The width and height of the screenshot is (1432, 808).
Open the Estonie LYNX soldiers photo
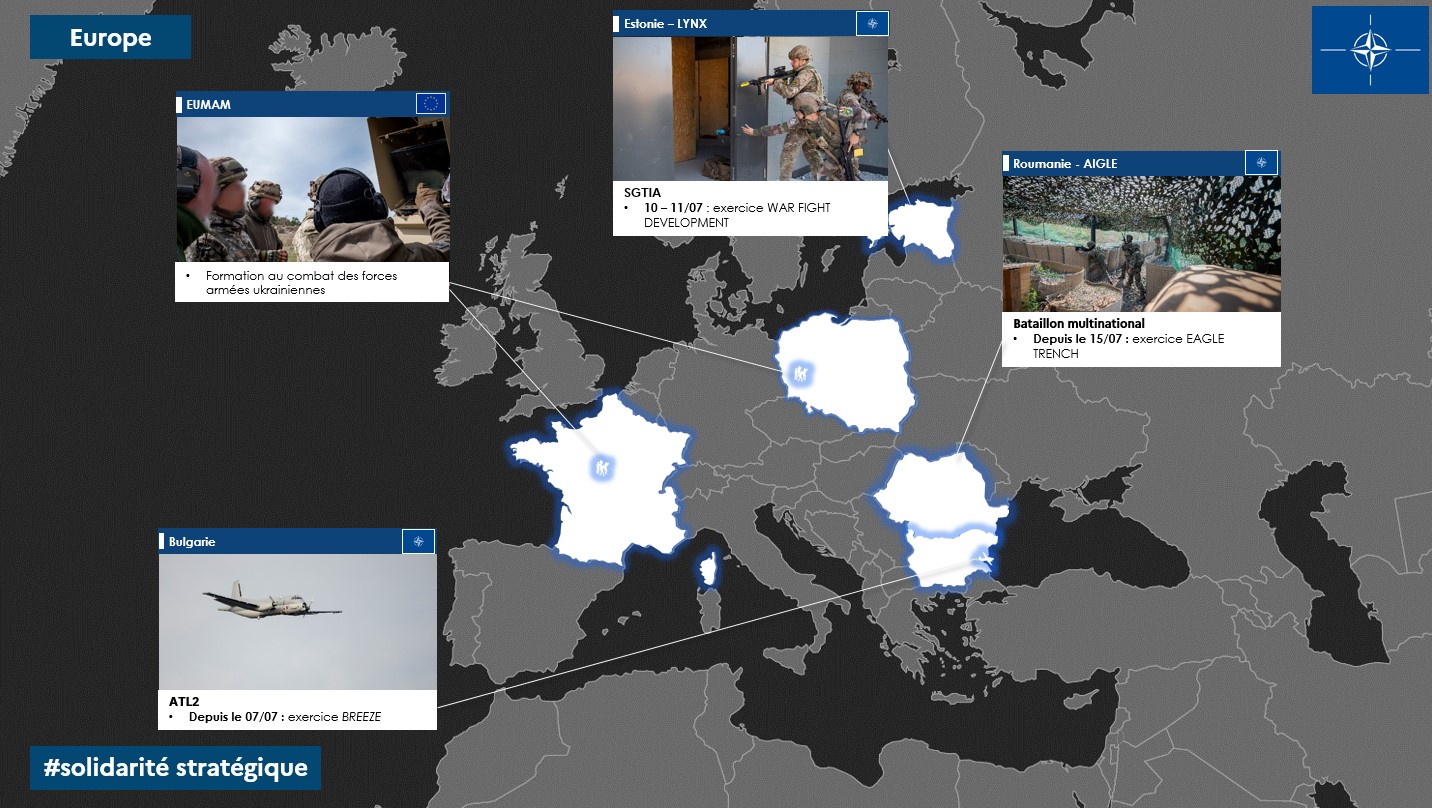point(750,108)
